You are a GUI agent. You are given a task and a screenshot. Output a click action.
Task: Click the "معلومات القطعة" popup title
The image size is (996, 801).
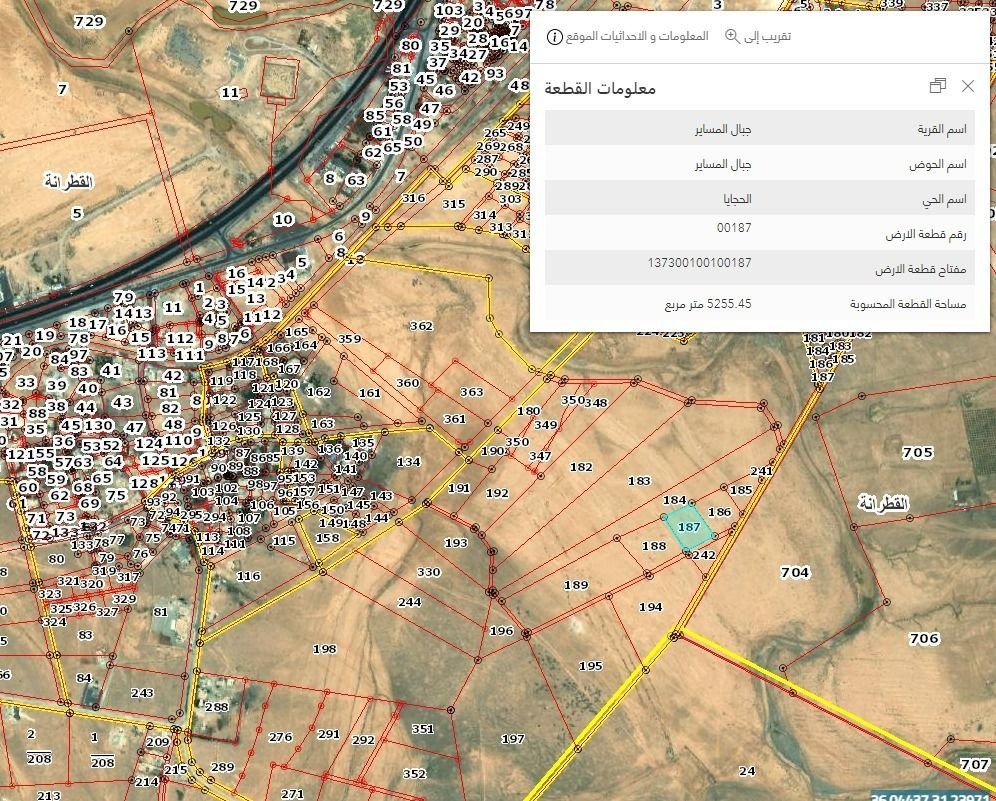pyautogui.click(x=600, y=88)
